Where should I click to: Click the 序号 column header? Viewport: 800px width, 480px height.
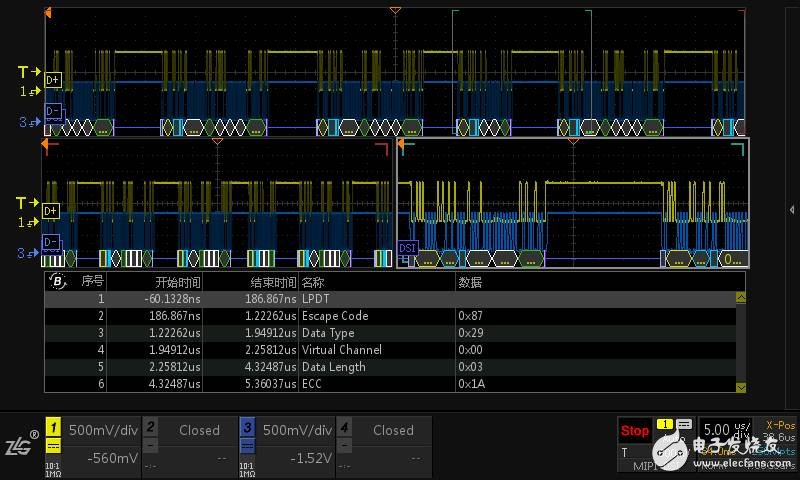pyautogui.click(x=92, y=281)
